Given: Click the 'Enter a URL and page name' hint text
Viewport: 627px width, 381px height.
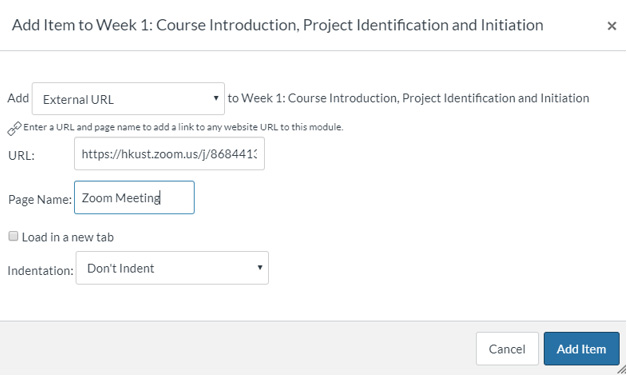Looking at the screenshot, I should (183, 127).
